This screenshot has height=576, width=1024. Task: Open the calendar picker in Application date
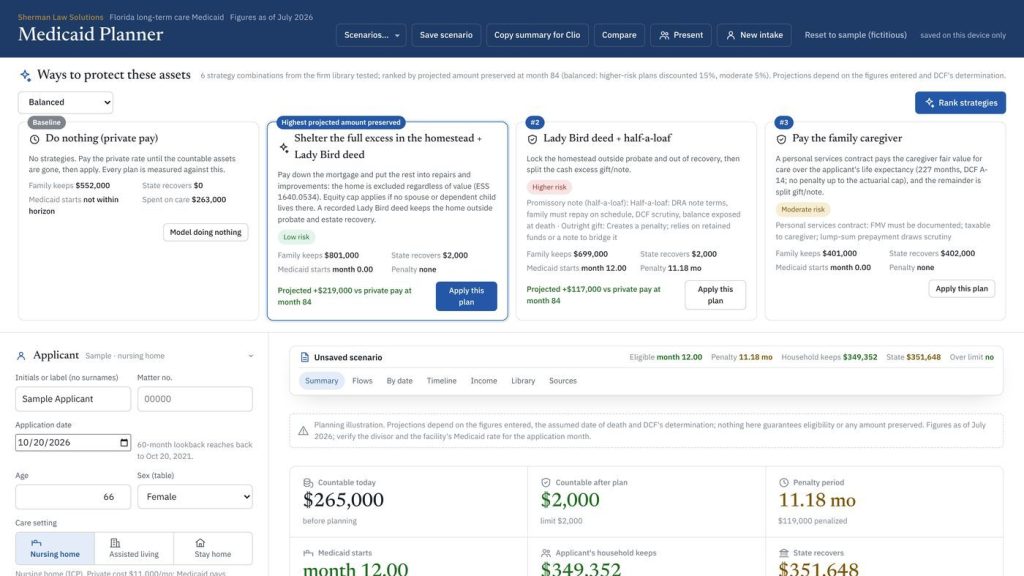click(124, 443)
